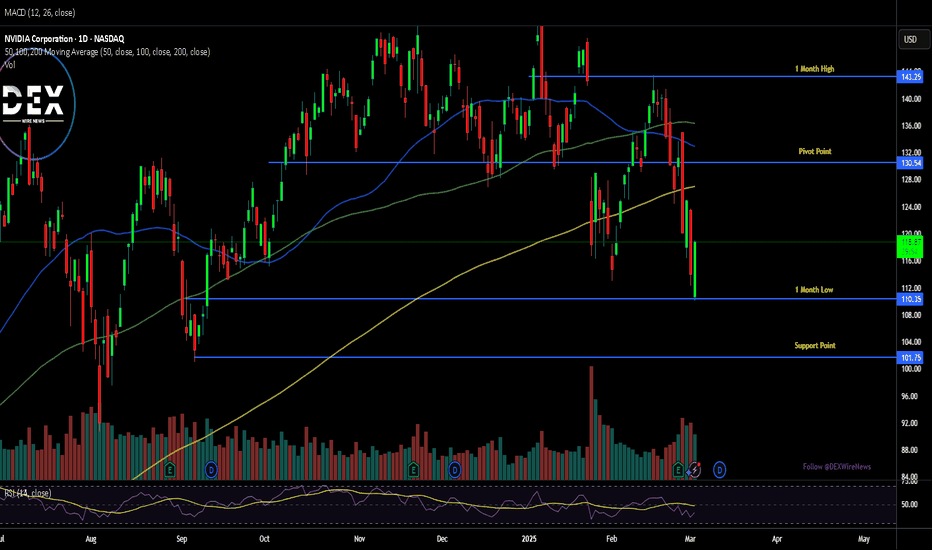The height and width of the screenshot is (550, 932).
Task: Click the Mar label on the time axis
Action: [690, 539]
